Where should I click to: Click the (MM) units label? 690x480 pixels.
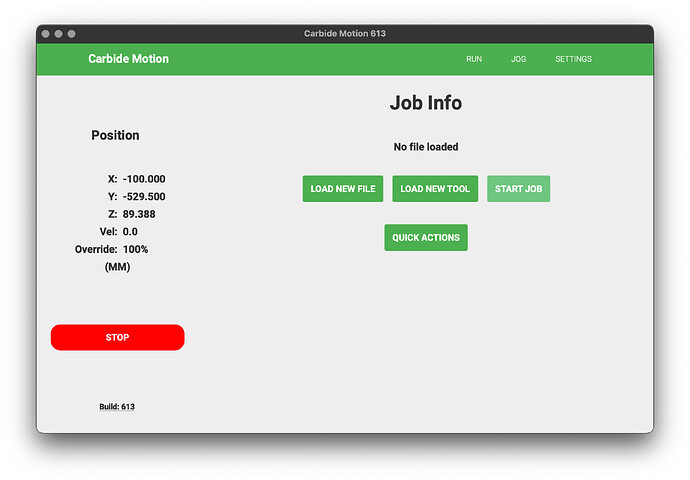(x=117, y=267)
